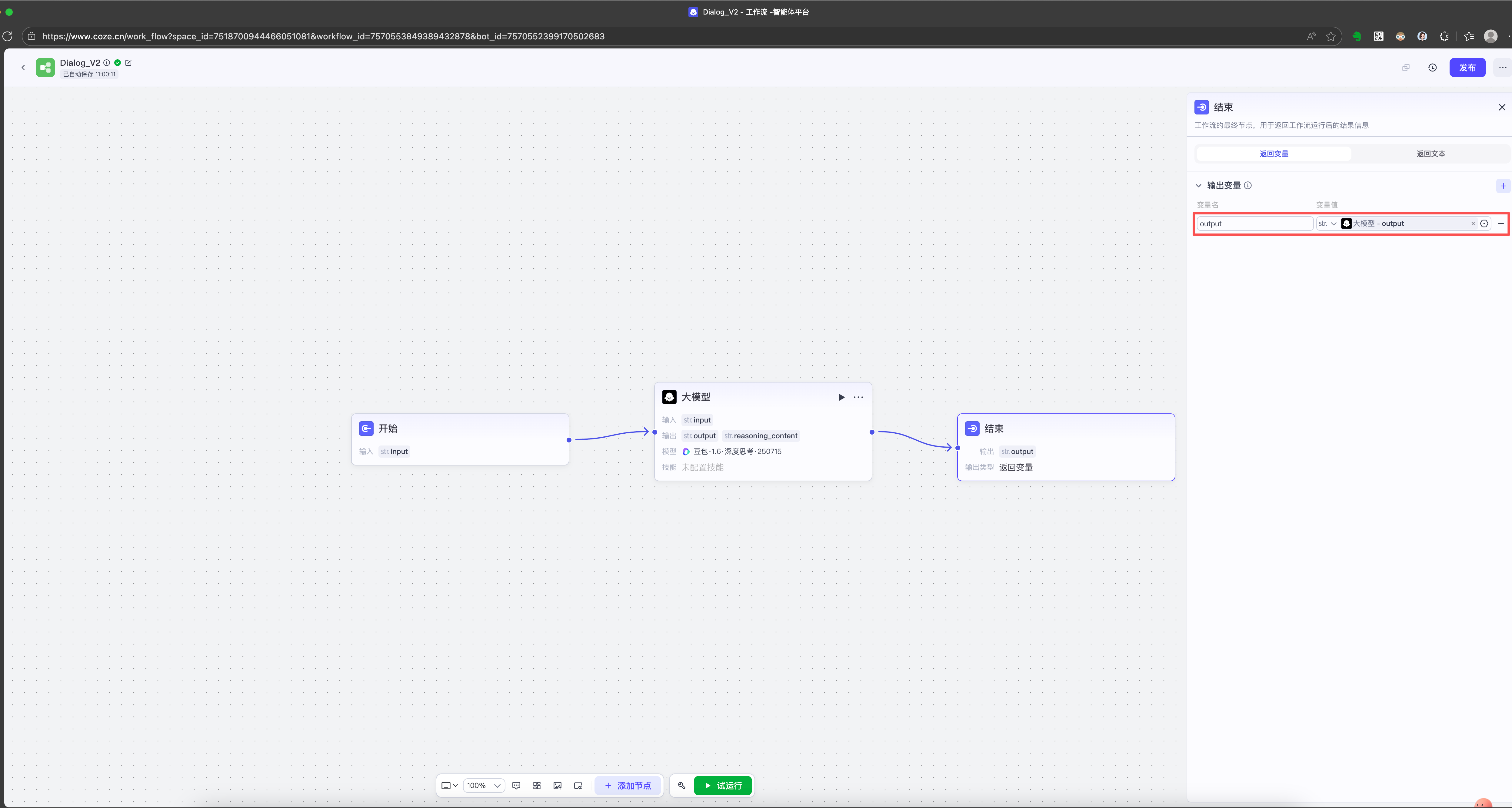This screenshot has width=1512, height=808.
Task: Open the version history clock icon
Action: (1432, 68)
